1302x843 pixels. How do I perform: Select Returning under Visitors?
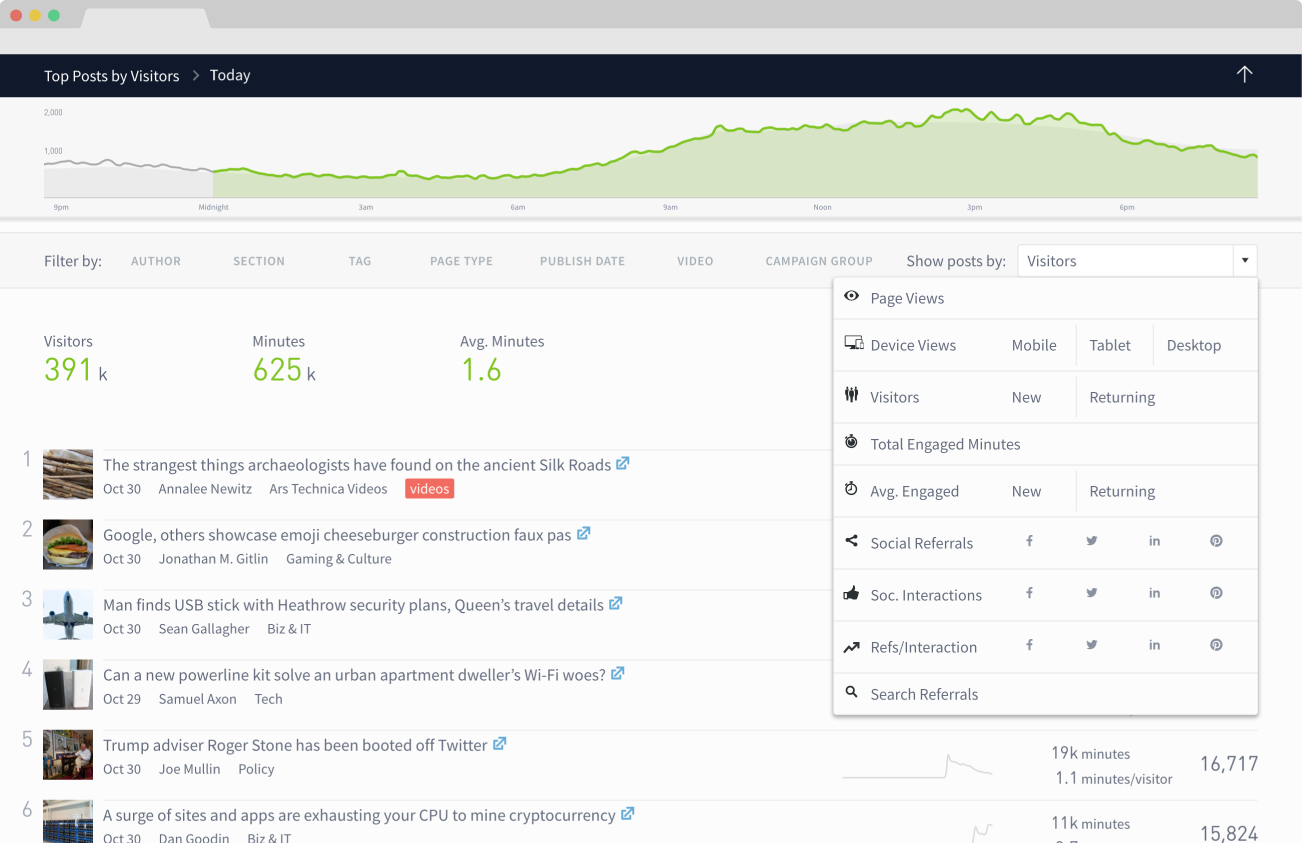pos(1122,396)
